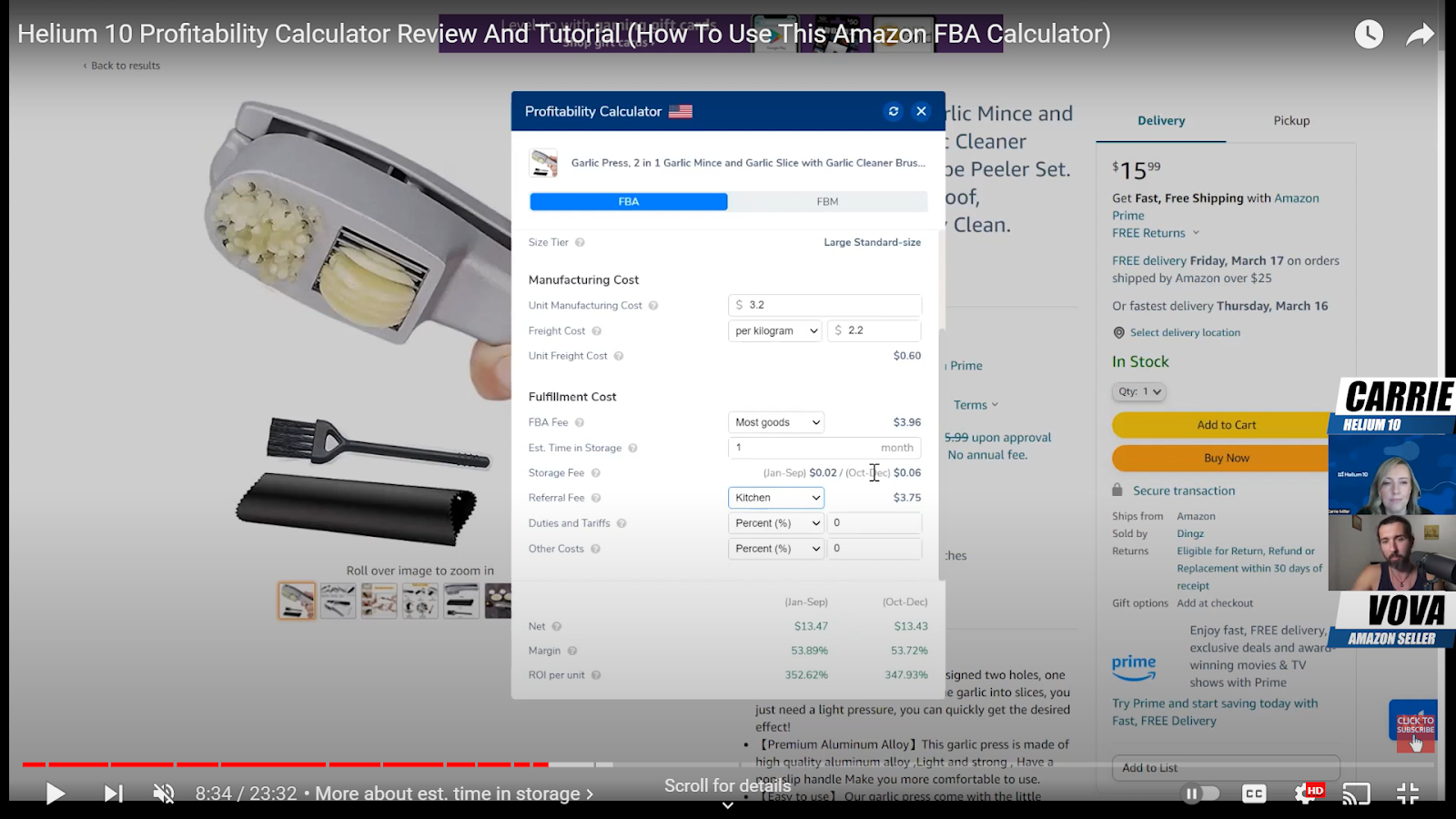Click the help icon beside Storage Fee
The width and height of the screenshot is (1456, 819).
596,473
